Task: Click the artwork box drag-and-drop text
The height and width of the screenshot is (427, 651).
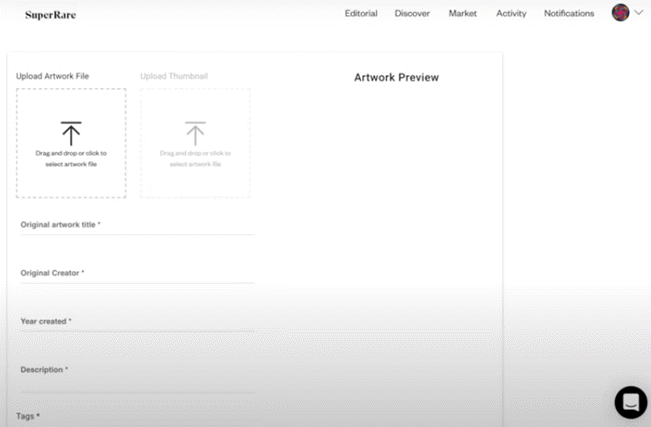Action: (71, 158)
